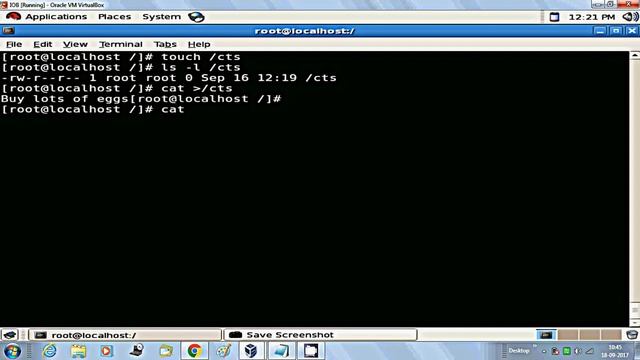The width and height of the screenshot is (640, 360).
Task: Open the terminal View menu
Action: click(x=75, y=44)
